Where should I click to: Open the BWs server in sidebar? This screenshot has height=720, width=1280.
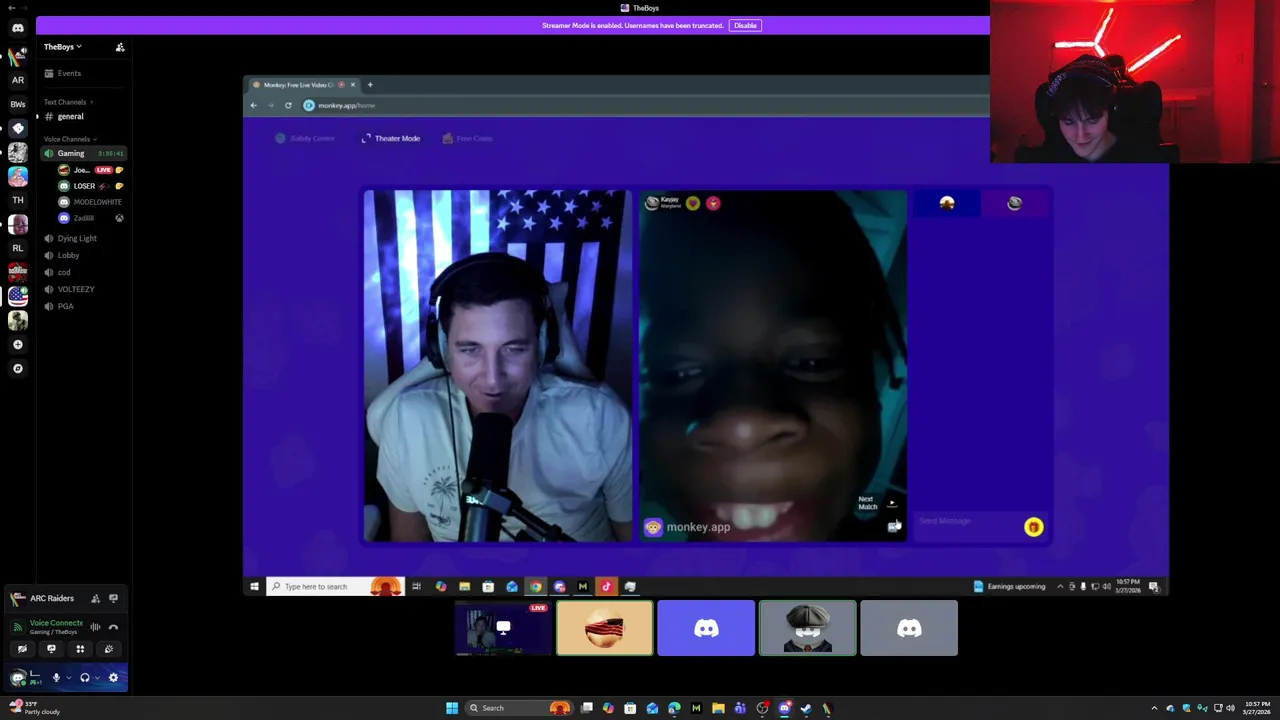17,104
